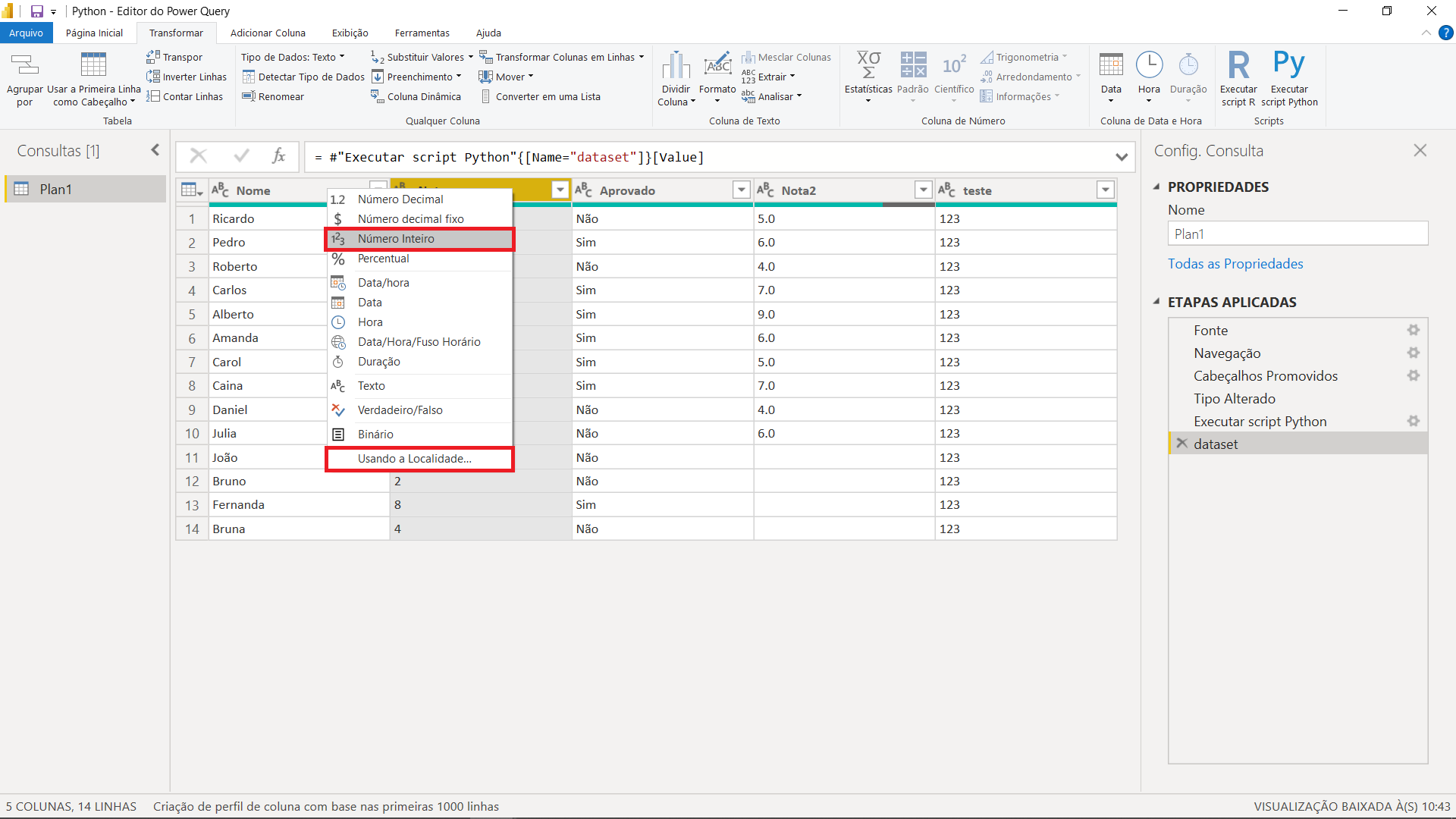Viewport: 1456px width, 819px height.
Task: Open Todas as Propriedades link
Action: [1235, 264]
